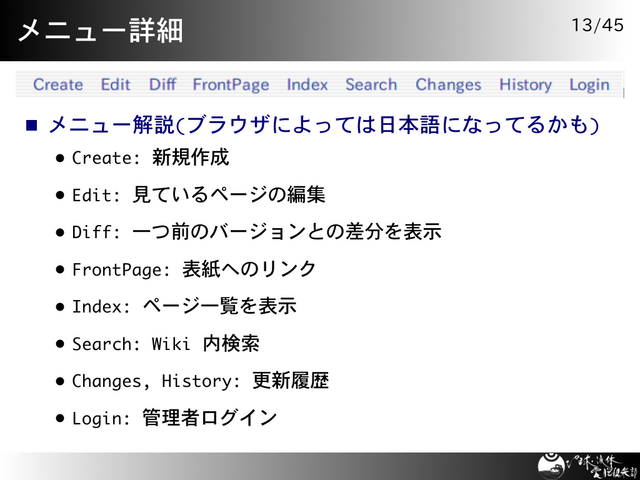This screenshot has width=640, height=480.
Task: Click the 13/45 page number indicator
Action: tap(597, 25)
